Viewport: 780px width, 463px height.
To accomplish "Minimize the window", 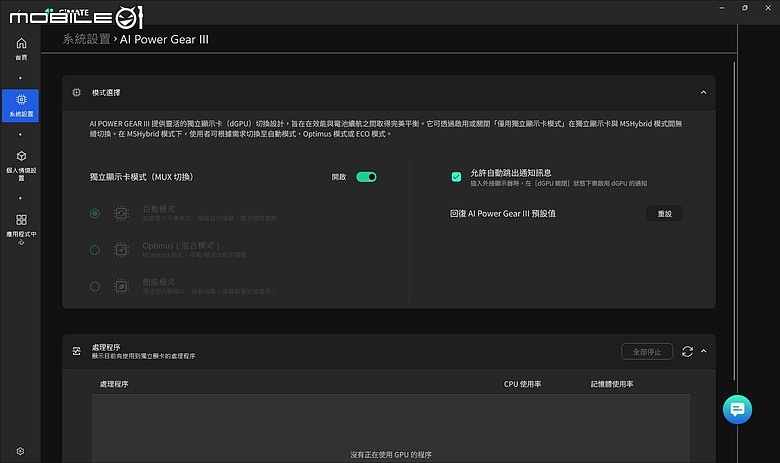I will pyautogui.click(x=722, y=8).
